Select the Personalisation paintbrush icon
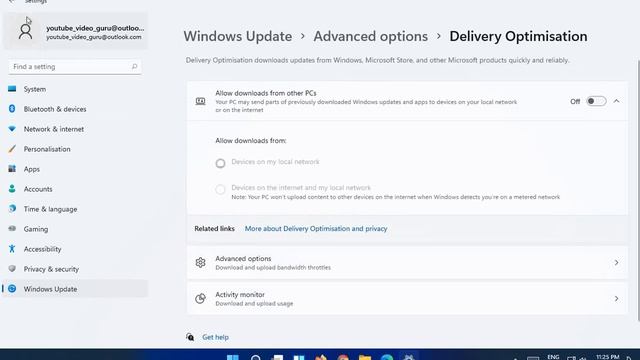The height and width of the screenshot is (360, 640). point(12,149)
